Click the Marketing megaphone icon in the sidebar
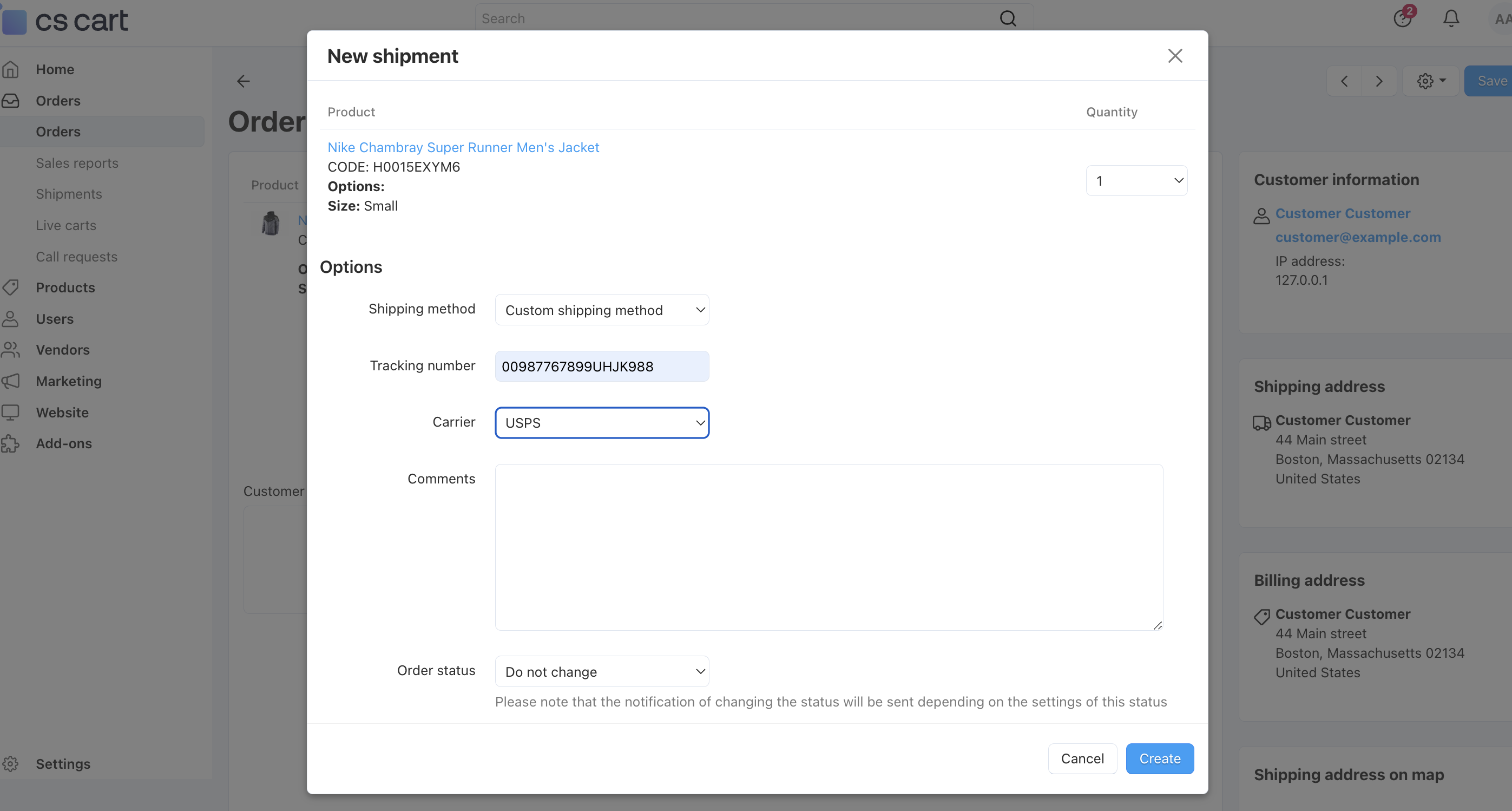This screenshot has height=811, width=1512. tap(11, 381)
